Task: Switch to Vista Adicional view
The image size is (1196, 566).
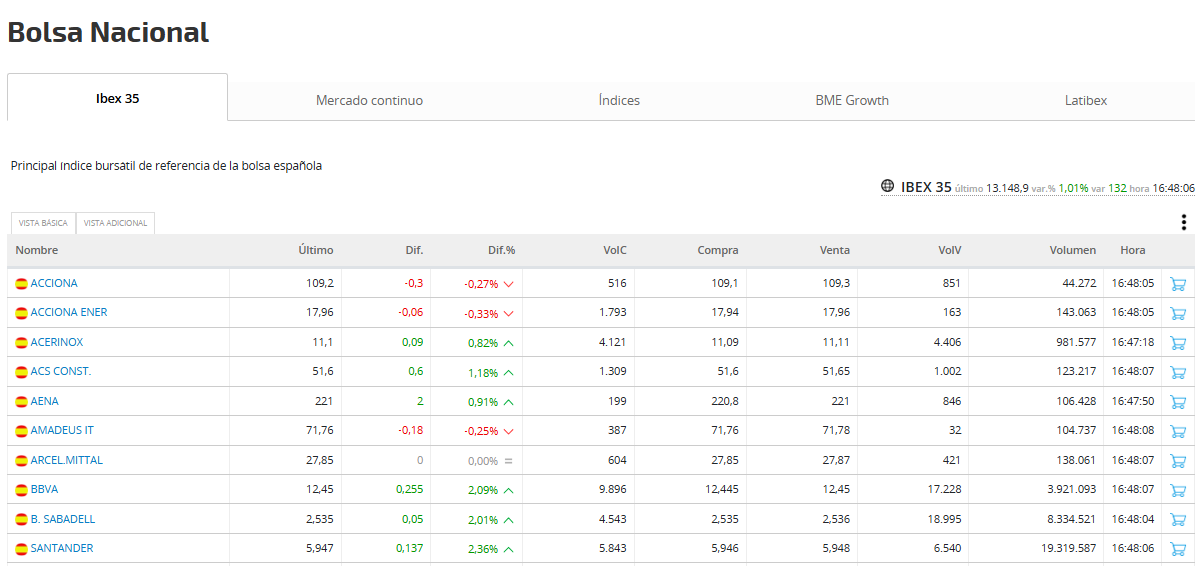Action: [x=115, y=224]
